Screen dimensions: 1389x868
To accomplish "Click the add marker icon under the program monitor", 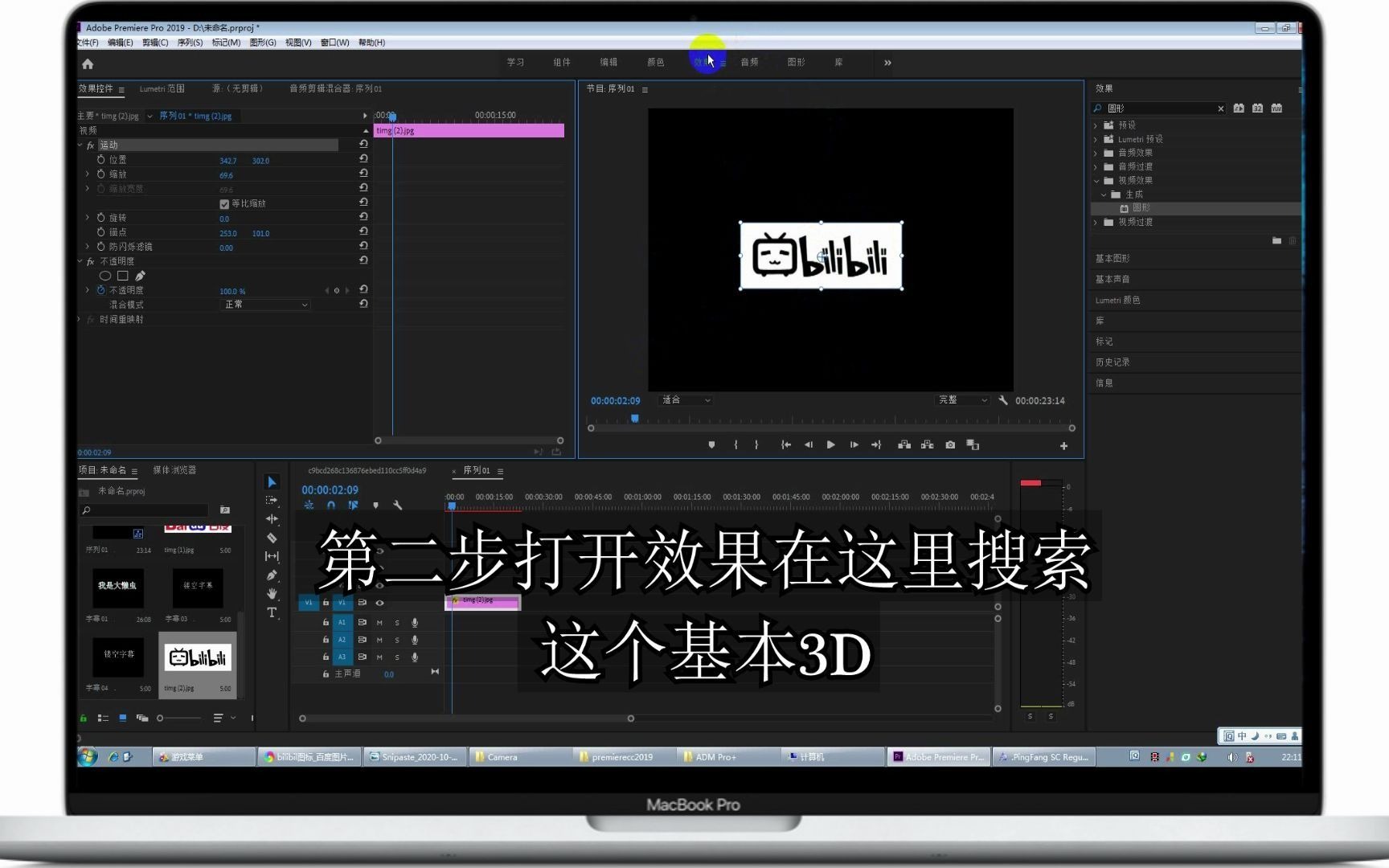I will pyautogui.click(x=711, y=444).
